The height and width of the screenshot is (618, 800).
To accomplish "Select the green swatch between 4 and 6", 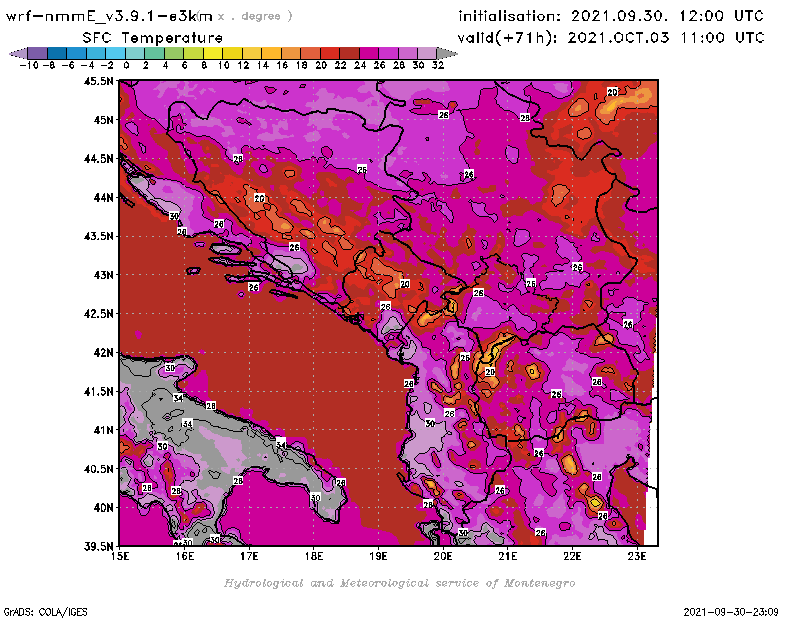I will (x=174, y=54).
